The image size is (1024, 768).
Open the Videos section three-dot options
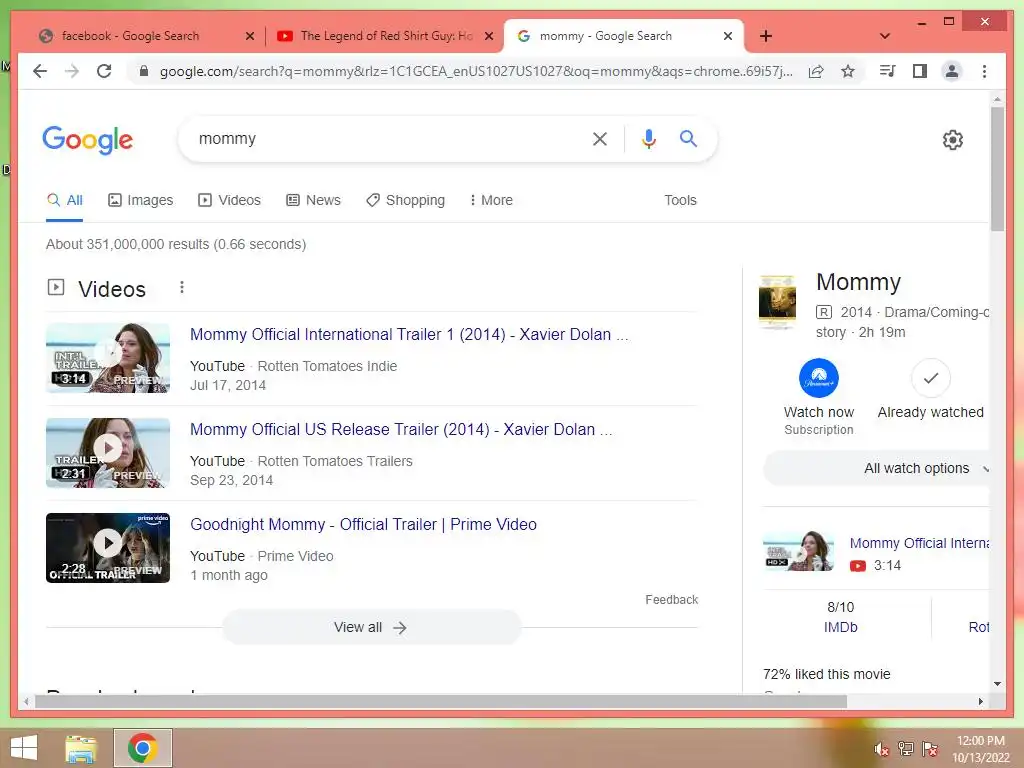click(x=182, y=287)
